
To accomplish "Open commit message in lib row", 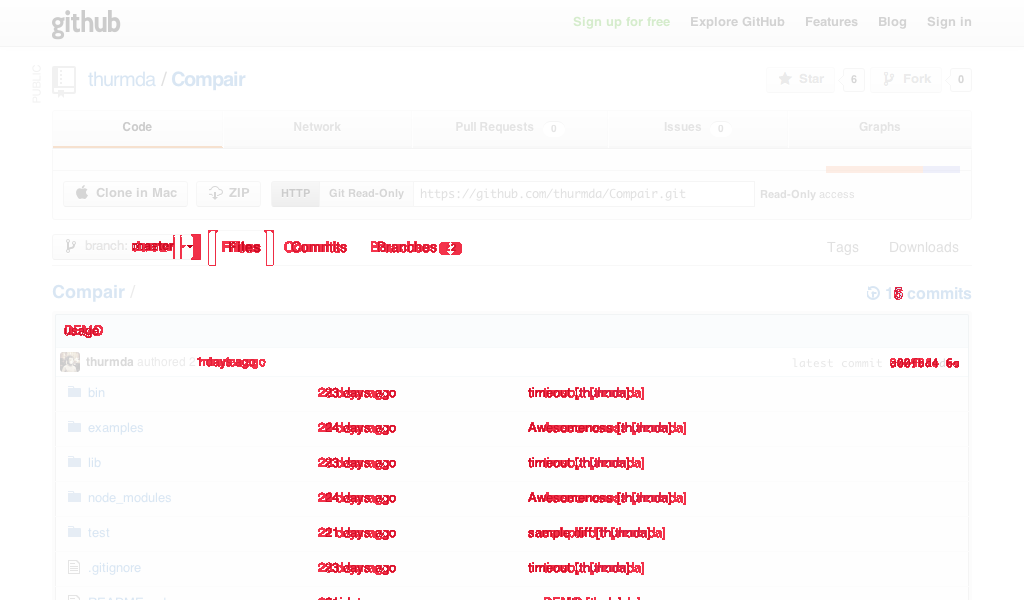I will coord(586,463).
